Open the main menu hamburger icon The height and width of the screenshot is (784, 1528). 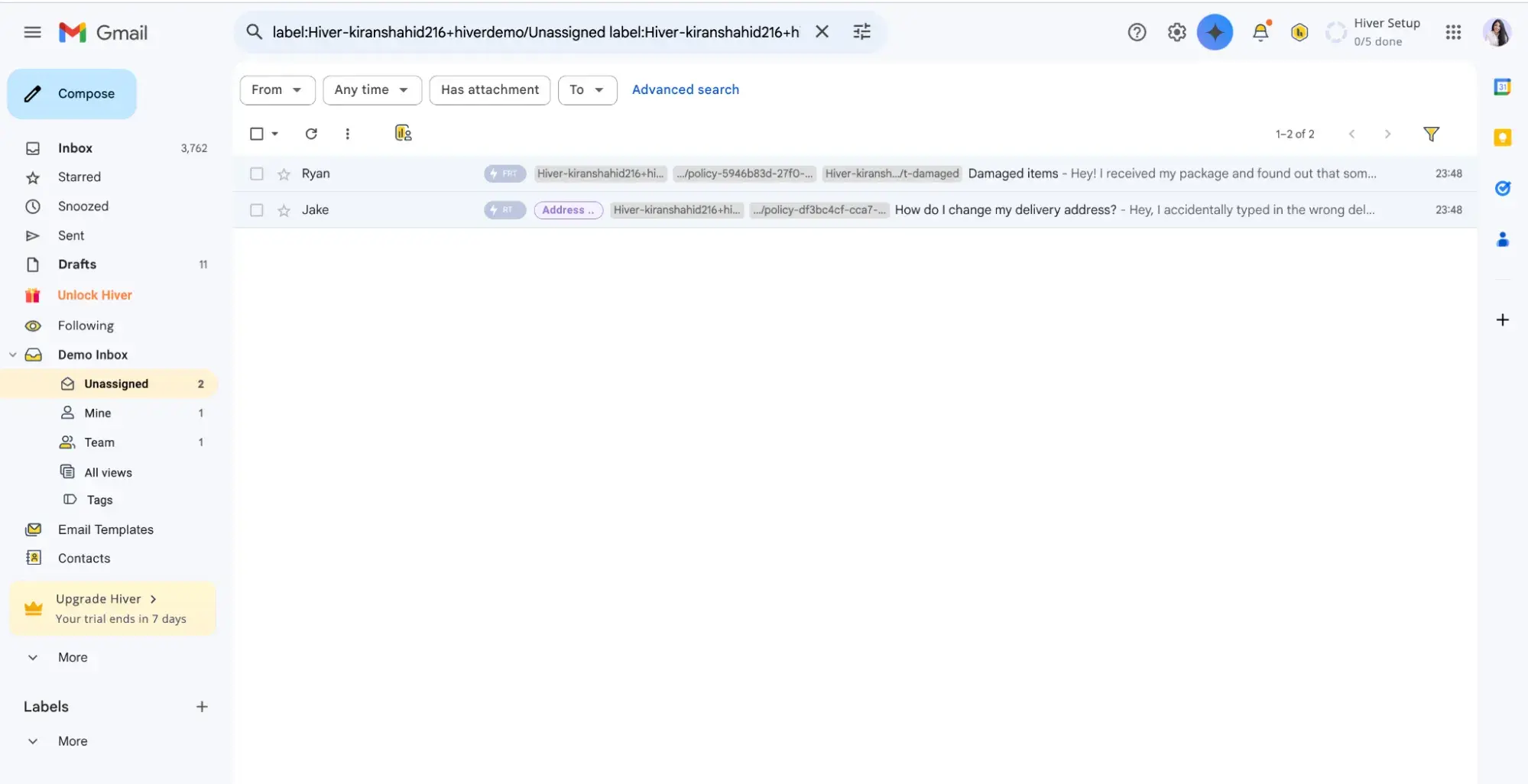tap(32, 32)
